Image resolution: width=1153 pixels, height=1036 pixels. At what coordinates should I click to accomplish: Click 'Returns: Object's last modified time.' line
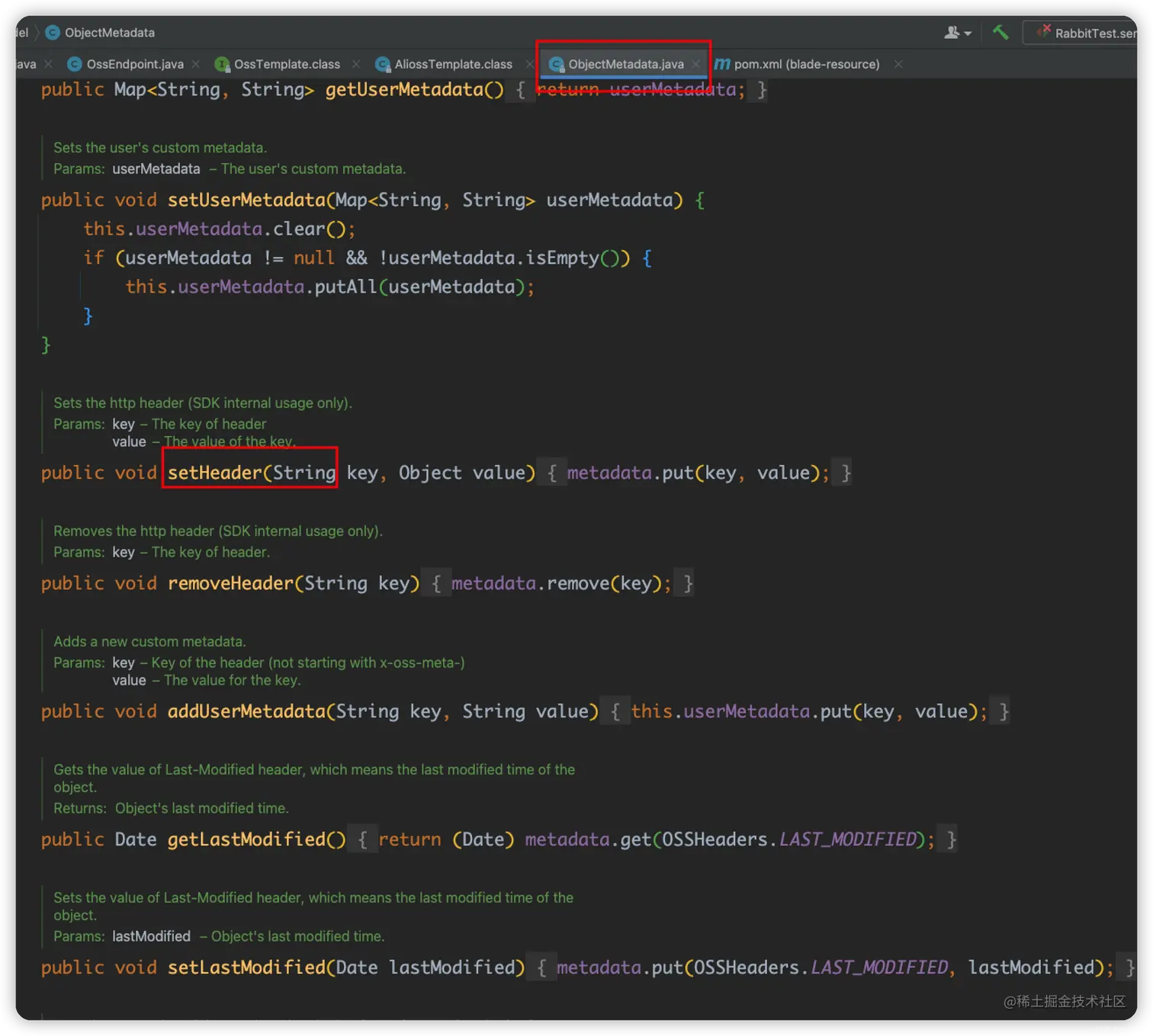[x=172, y=809]
